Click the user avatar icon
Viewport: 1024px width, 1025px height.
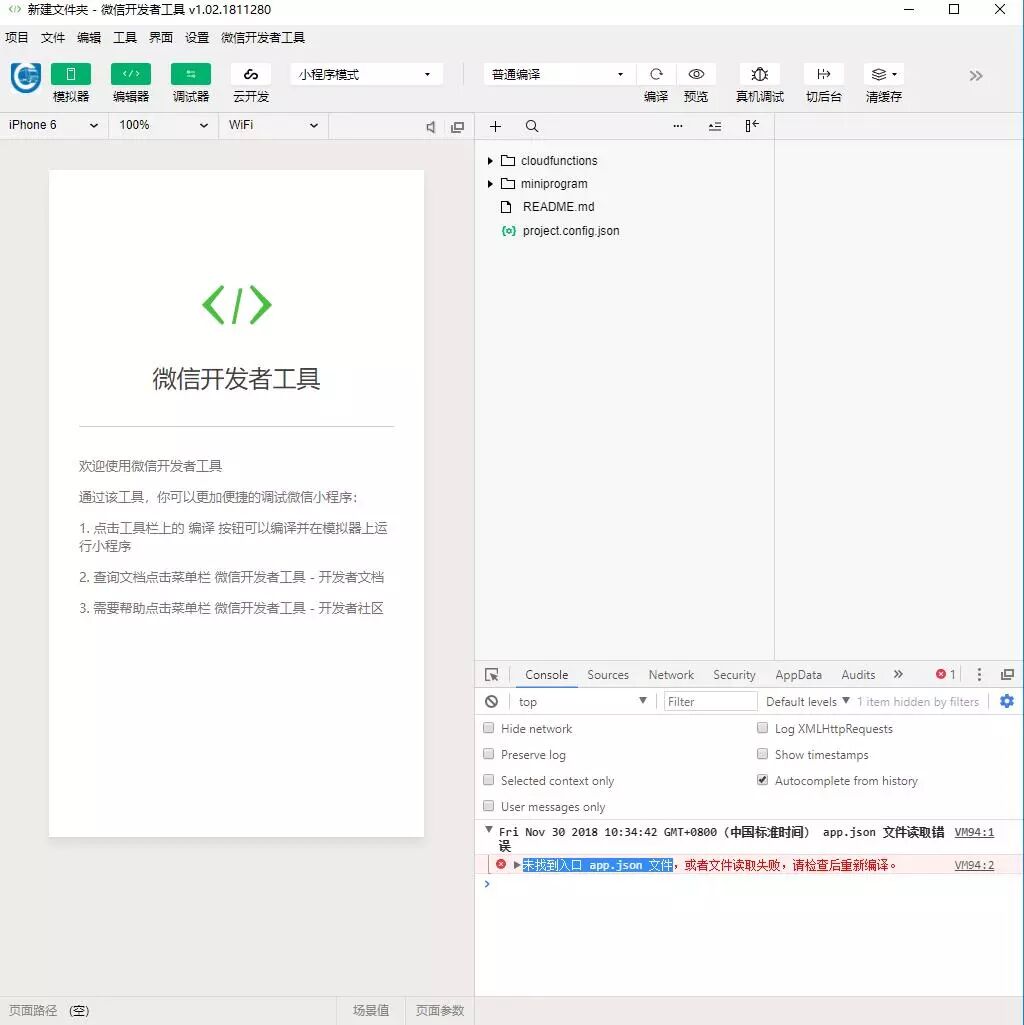[x=26, y=77]
